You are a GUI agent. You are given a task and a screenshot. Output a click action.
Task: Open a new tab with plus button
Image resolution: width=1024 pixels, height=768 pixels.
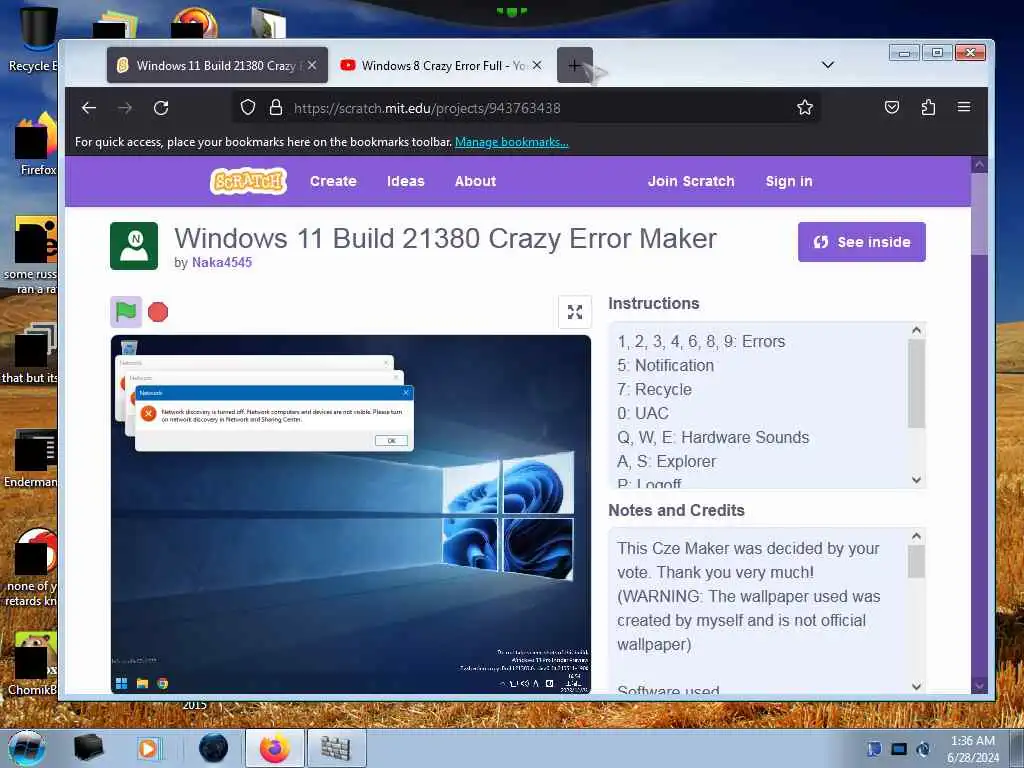pos(575,65)
